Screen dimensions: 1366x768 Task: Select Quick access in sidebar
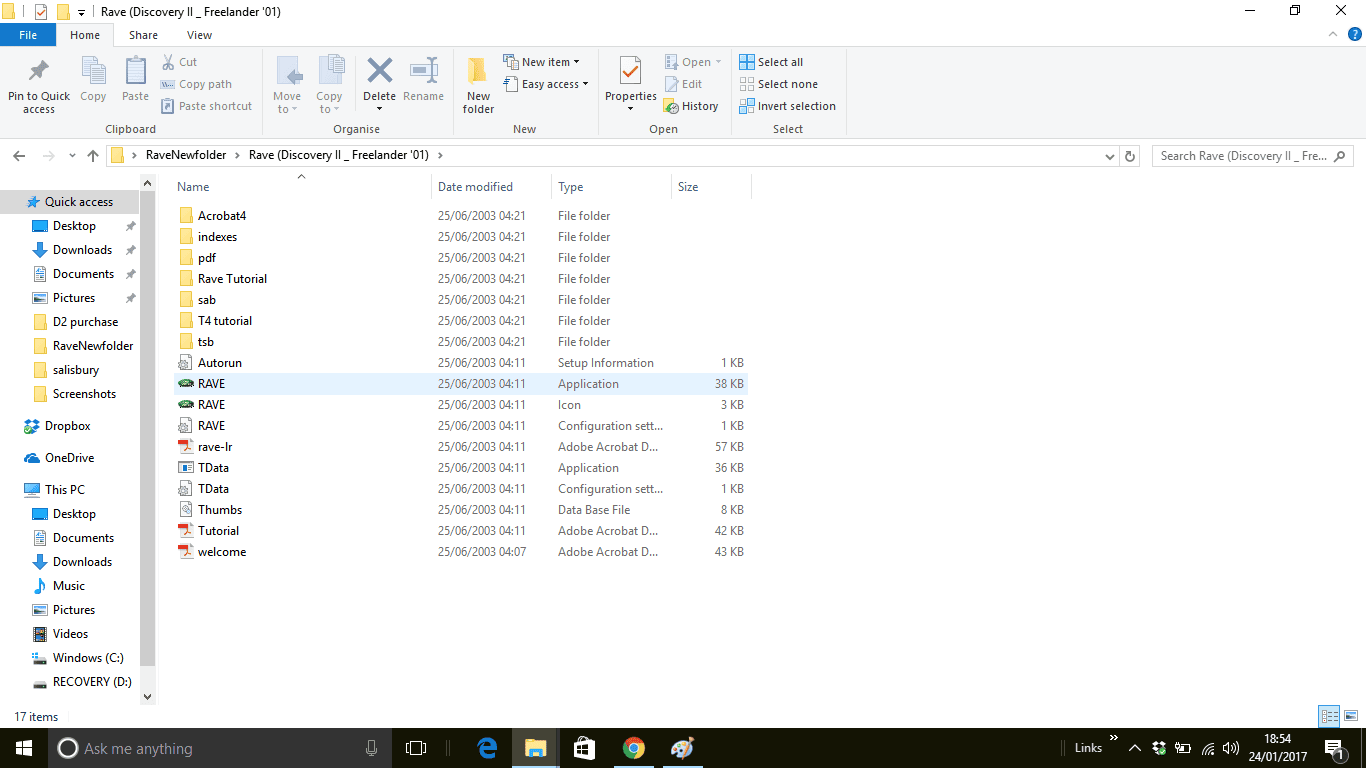(78, 202)
